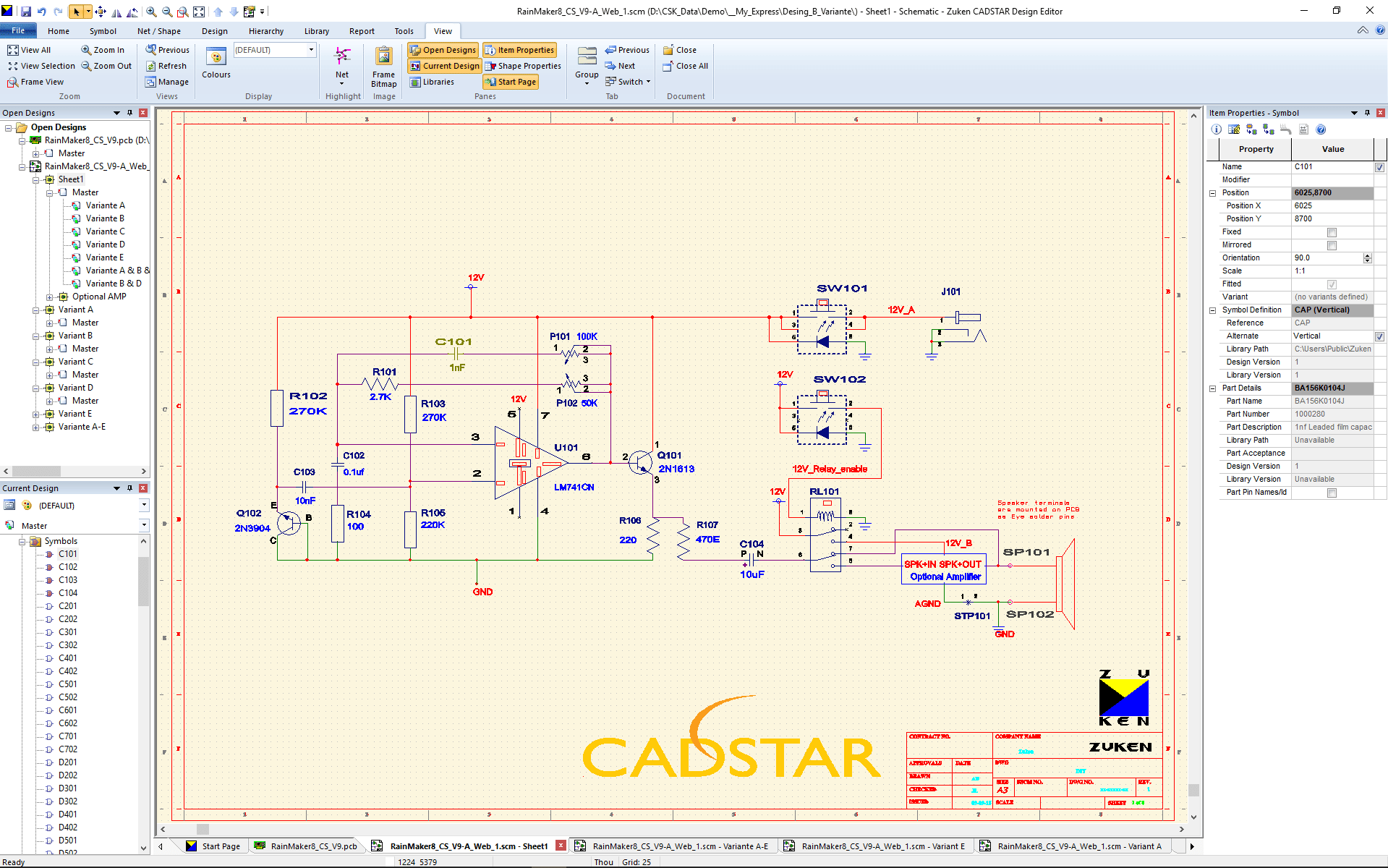The height and width of the screenshot is (868, 1388).
Task: Collapse the Symbols tree node
Action: (x=22, y=541)
